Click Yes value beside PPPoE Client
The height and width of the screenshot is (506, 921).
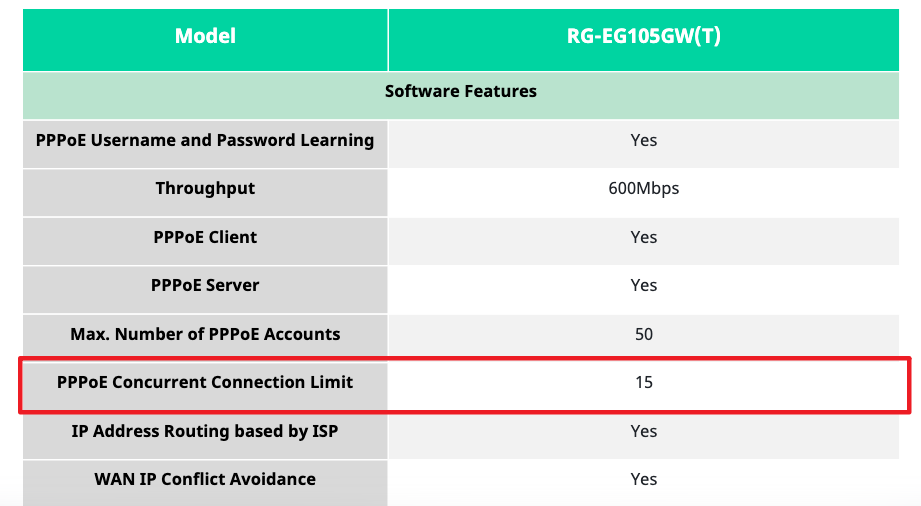click(x=644, y=237)
